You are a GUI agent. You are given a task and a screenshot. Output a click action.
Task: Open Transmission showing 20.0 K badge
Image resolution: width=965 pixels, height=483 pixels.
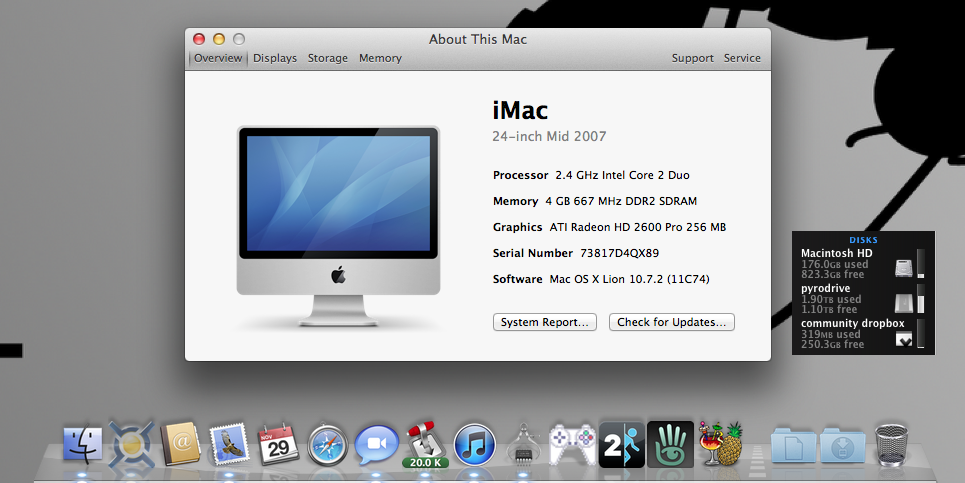coord(425,444)
